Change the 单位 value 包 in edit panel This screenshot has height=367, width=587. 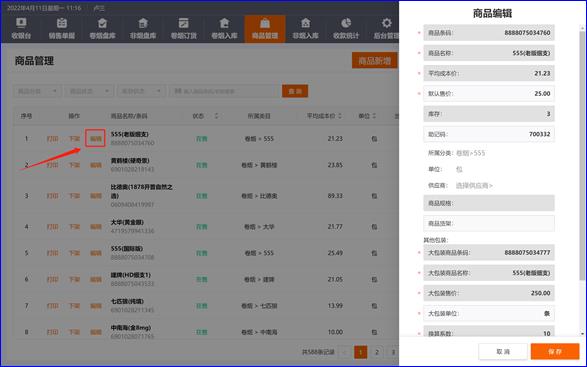[459, 169]
